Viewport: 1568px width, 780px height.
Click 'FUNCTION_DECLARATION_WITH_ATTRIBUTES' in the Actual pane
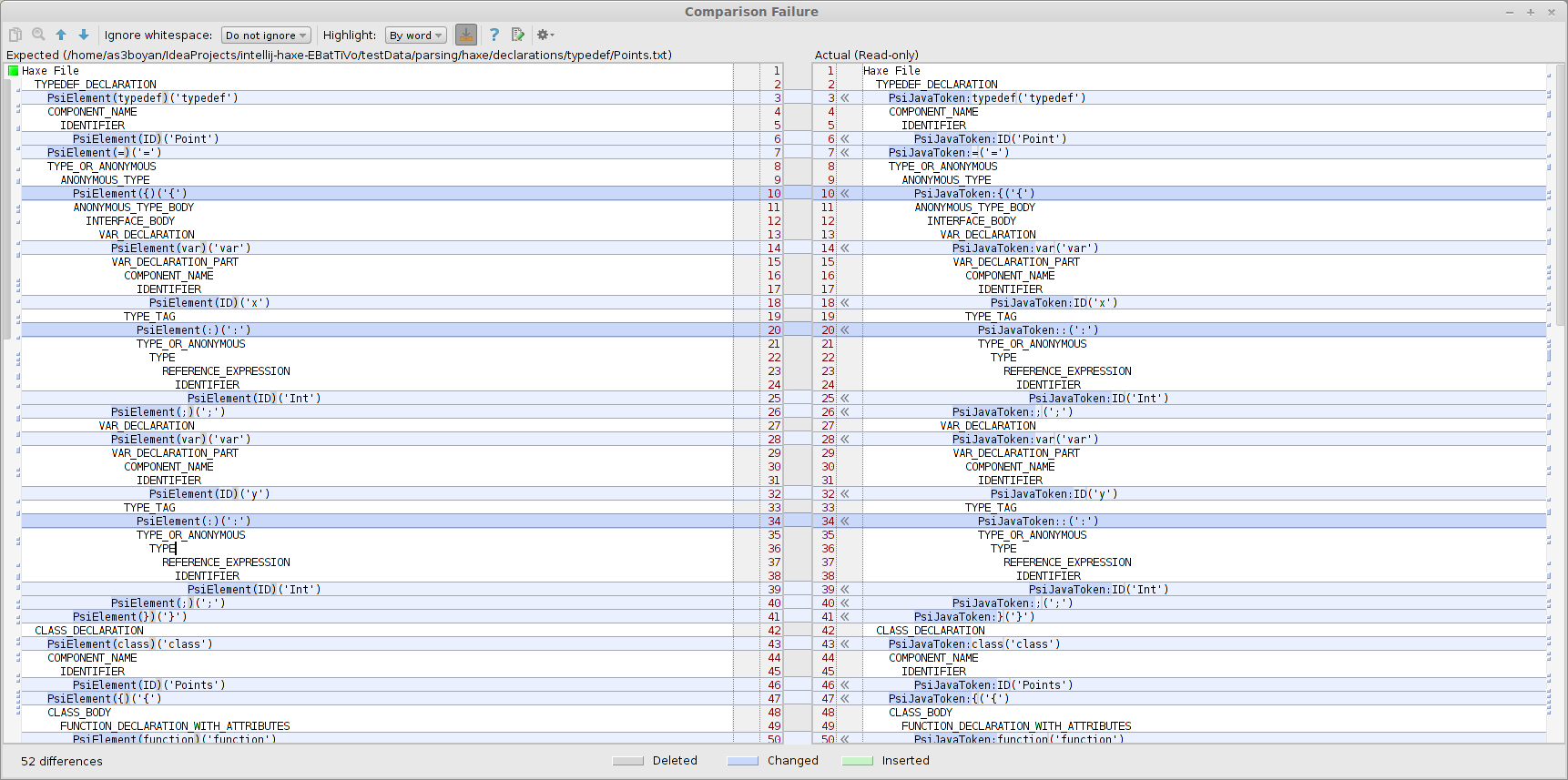point(1016,726)
